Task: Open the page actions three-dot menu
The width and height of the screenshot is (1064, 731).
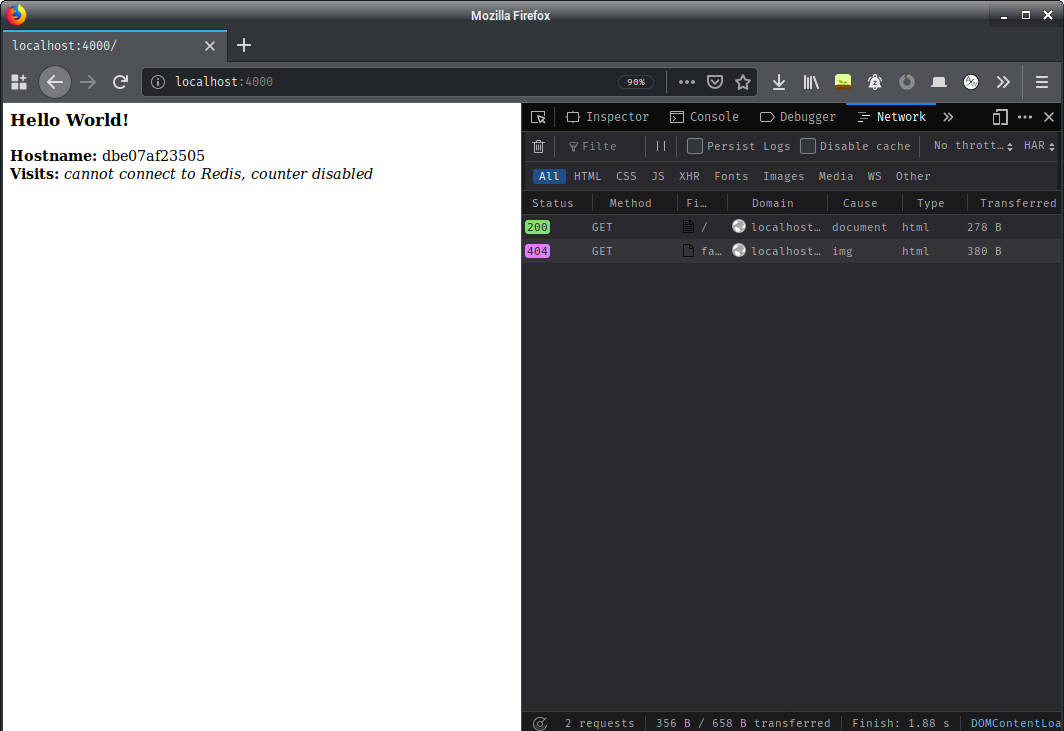Action: tap(687, 82)
